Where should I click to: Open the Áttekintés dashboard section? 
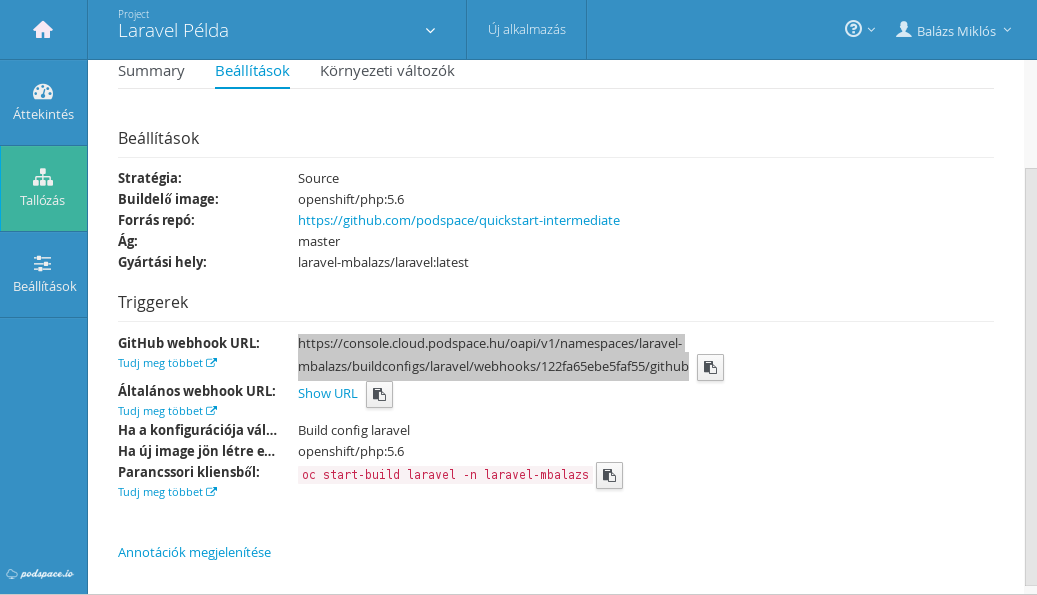pos(44,102)
